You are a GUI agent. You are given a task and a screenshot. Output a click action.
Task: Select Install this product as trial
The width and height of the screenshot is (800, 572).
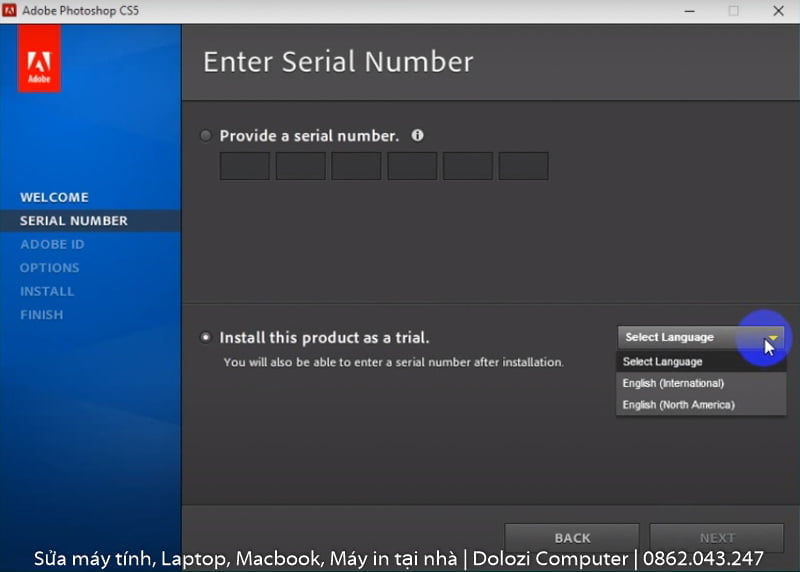point(206,338)
